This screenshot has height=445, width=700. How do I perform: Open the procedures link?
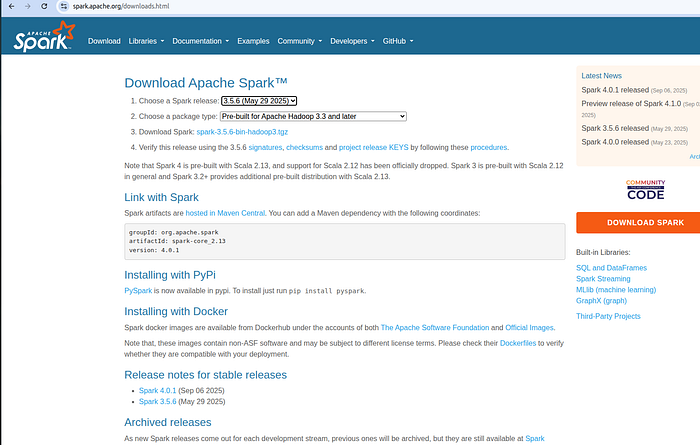tap(488, 147)
